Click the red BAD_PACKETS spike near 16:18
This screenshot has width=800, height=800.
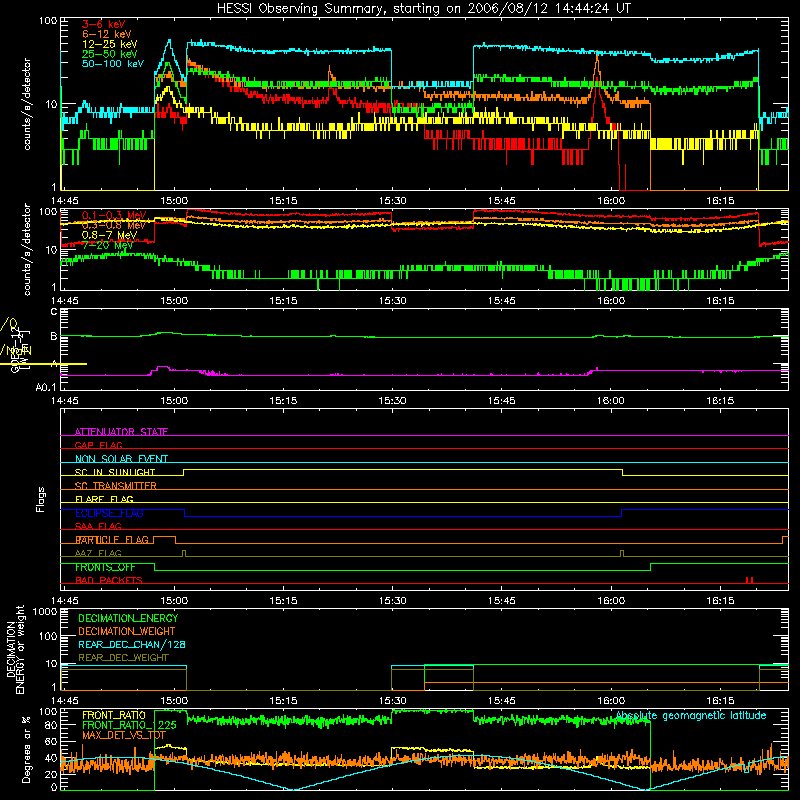pyautogui.click(x=749, y=580)
